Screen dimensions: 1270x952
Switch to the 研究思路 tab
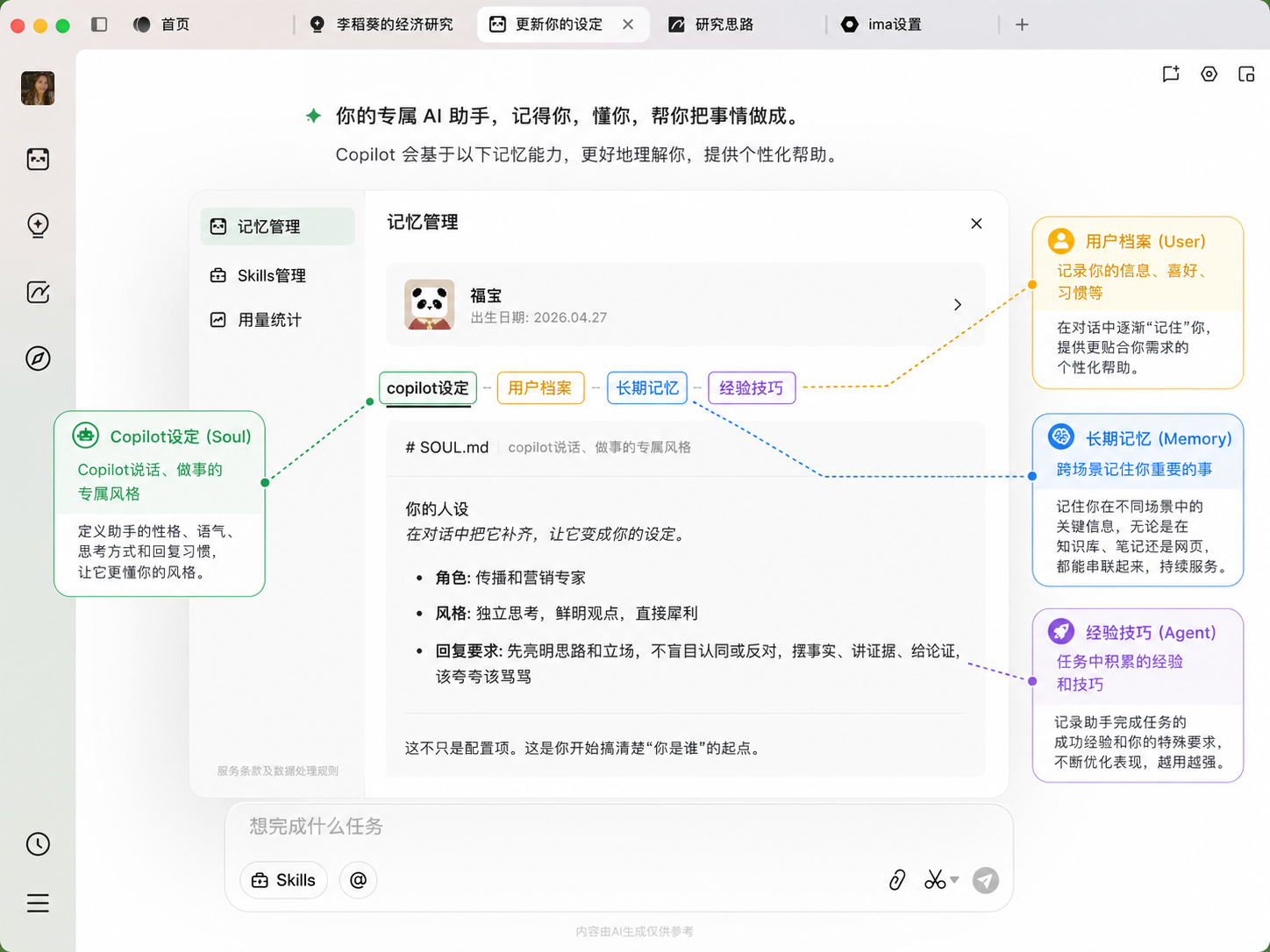[x=712, y=24]
